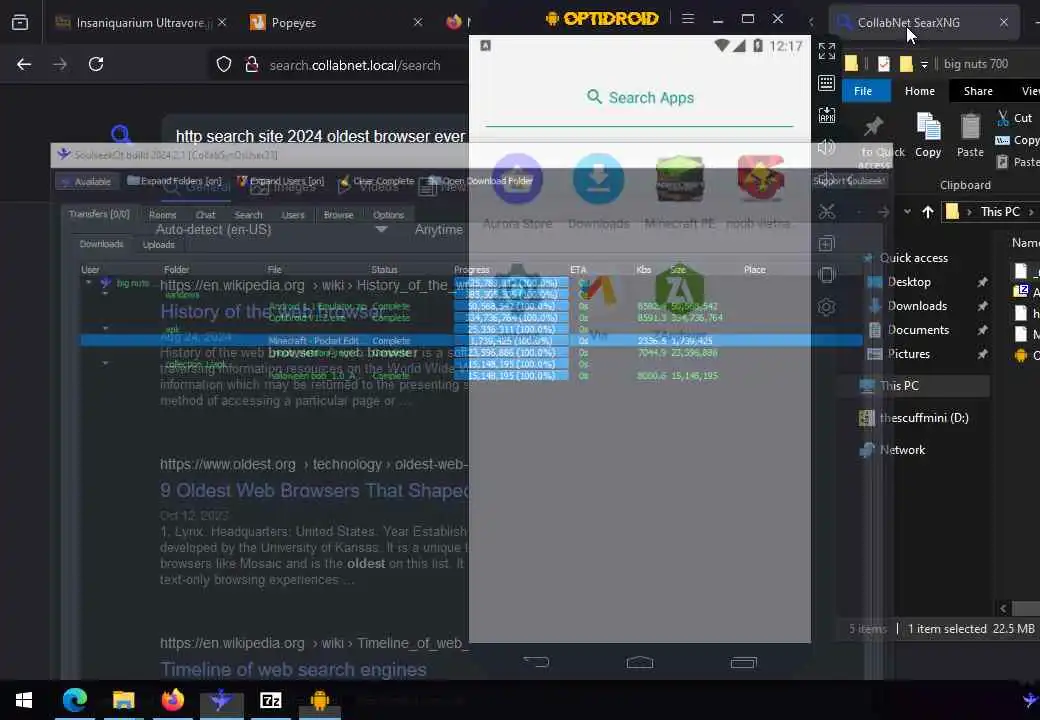Launch the Minecraft PE app
This screenshot has height=720, width=1040.
(679, 179)
